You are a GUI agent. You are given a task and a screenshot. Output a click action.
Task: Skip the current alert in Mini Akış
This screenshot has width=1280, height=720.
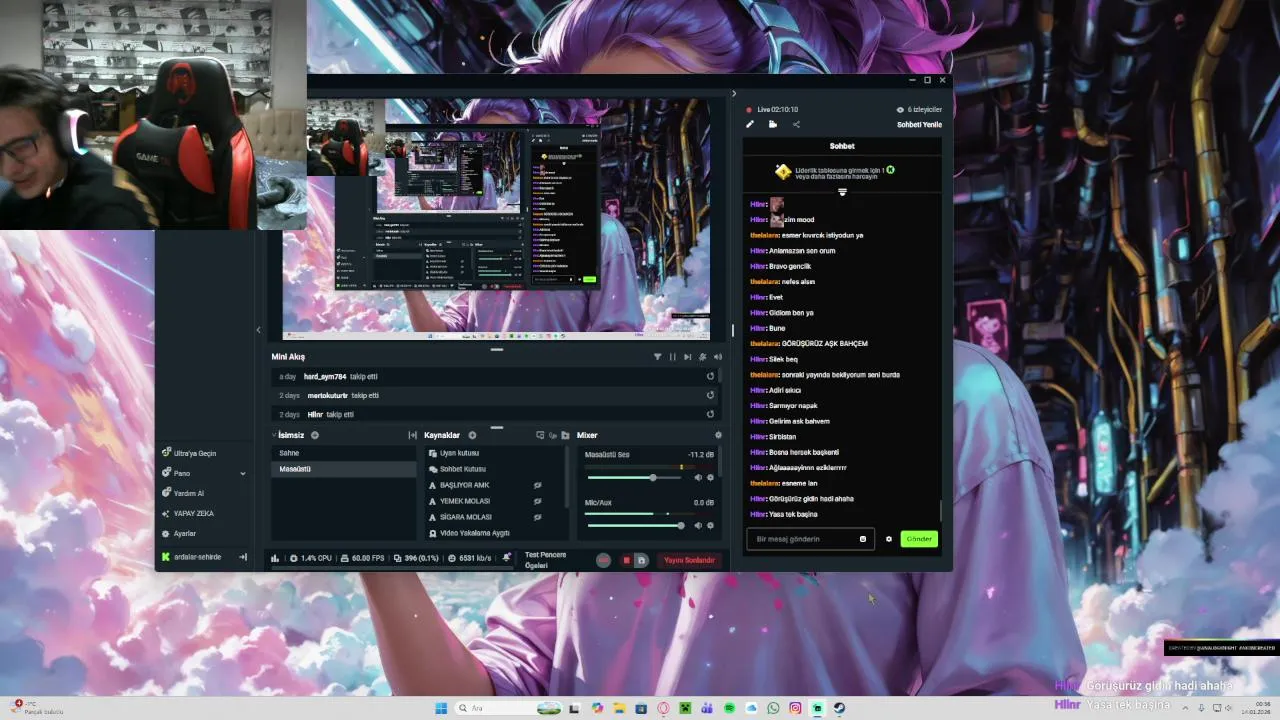tap(687, 357)
